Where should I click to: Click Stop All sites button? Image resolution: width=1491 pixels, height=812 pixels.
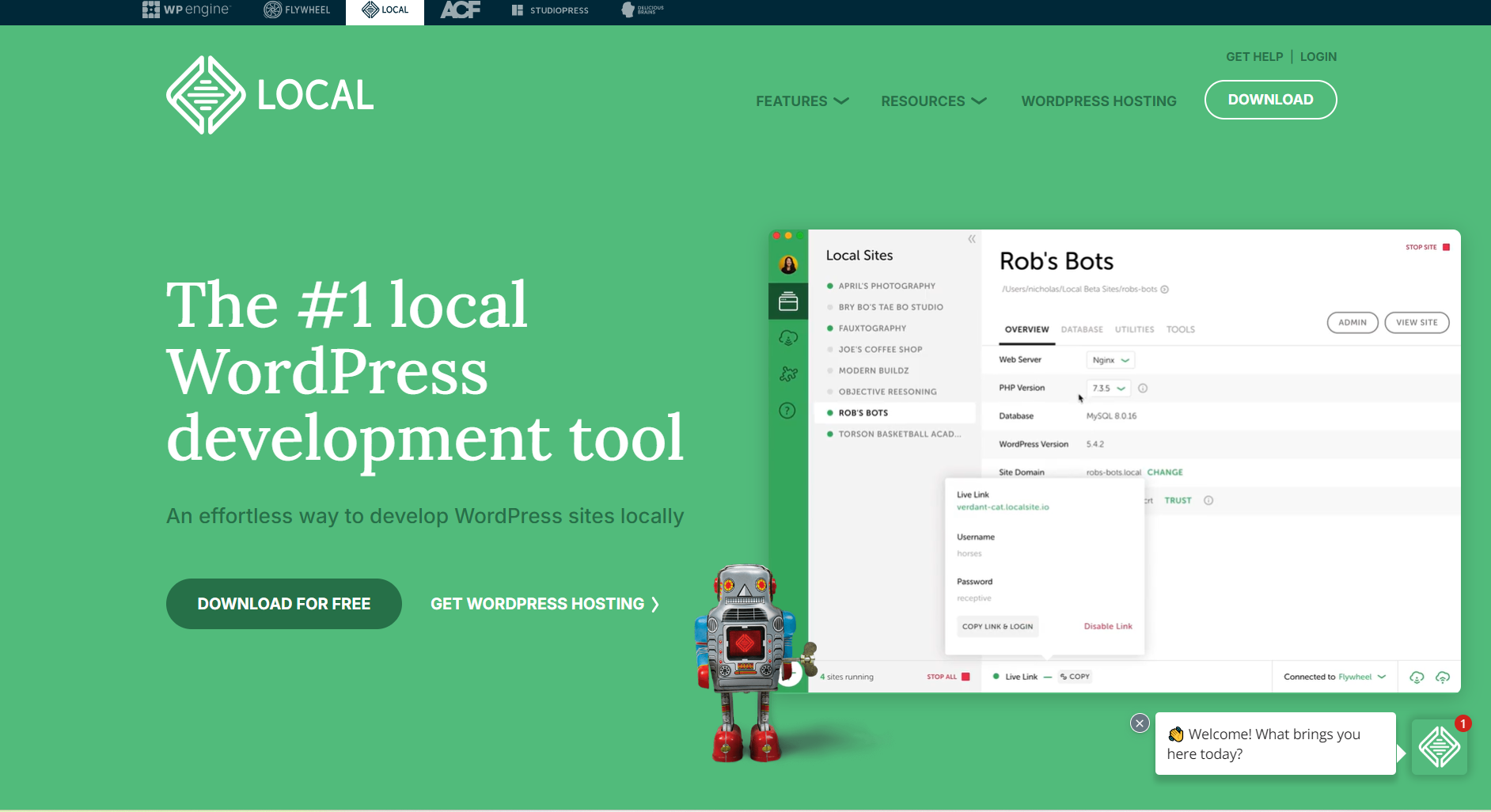pos(948,677)
